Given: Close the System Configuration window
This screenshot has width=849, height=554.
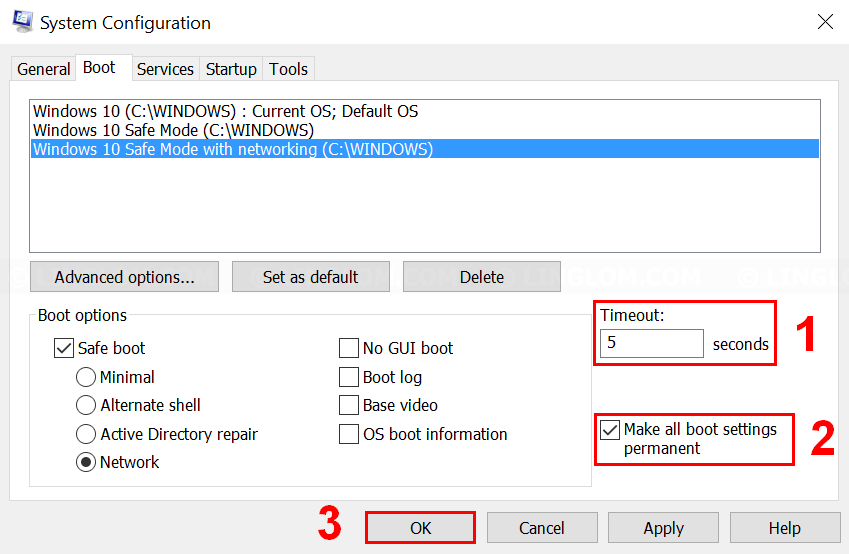Looking at the screenshot, I should point(825,22).
